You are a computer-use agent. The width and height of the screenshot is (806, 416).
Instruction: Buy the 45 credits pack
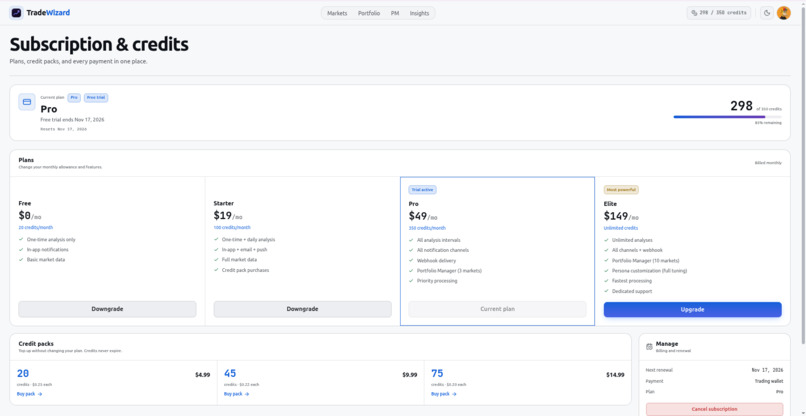[x=236, y=394]
